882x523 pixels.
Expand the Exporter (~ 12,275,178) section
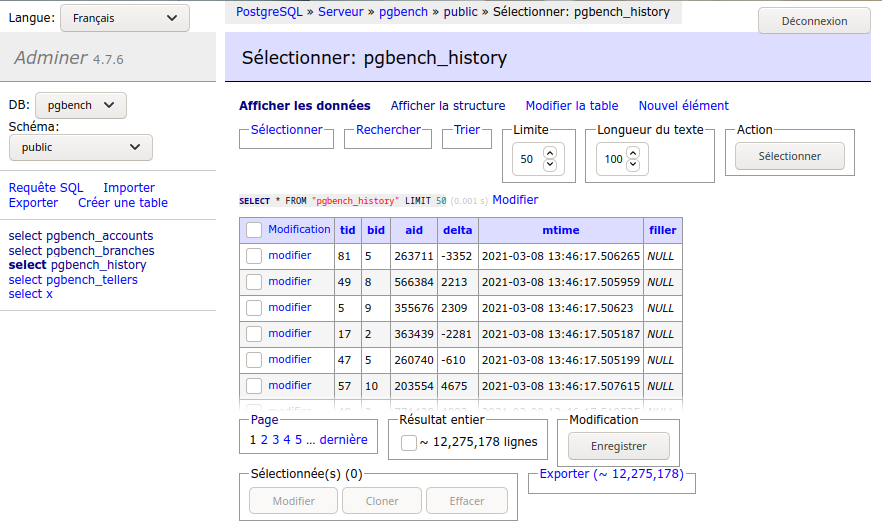pos(611,474)
